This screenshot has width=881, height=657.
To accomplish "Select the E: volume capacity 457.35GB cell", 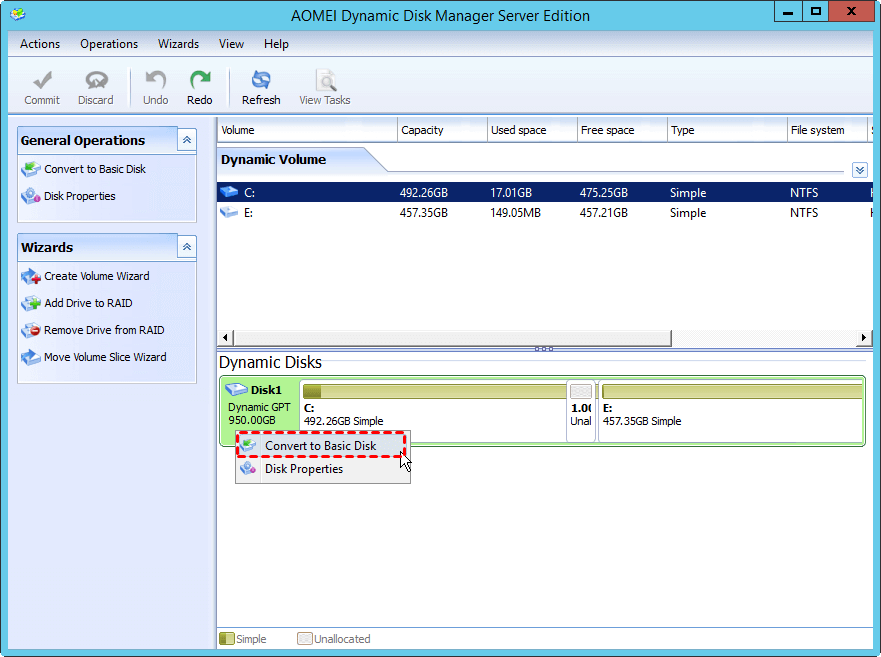I will point(424,213).
